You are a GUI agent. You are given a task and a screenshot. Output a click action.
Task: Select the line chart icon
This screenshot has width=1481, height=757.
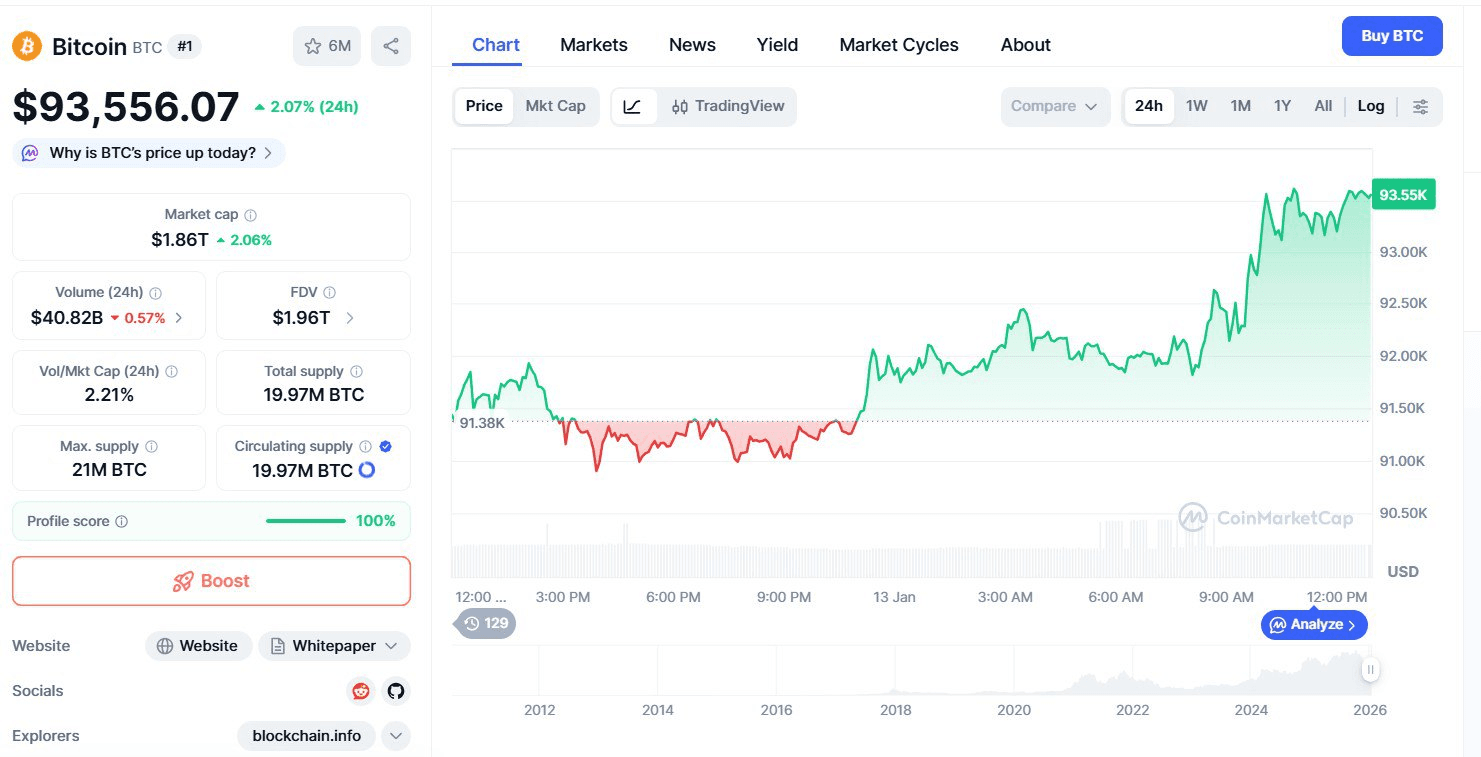(x=633, y=107)
